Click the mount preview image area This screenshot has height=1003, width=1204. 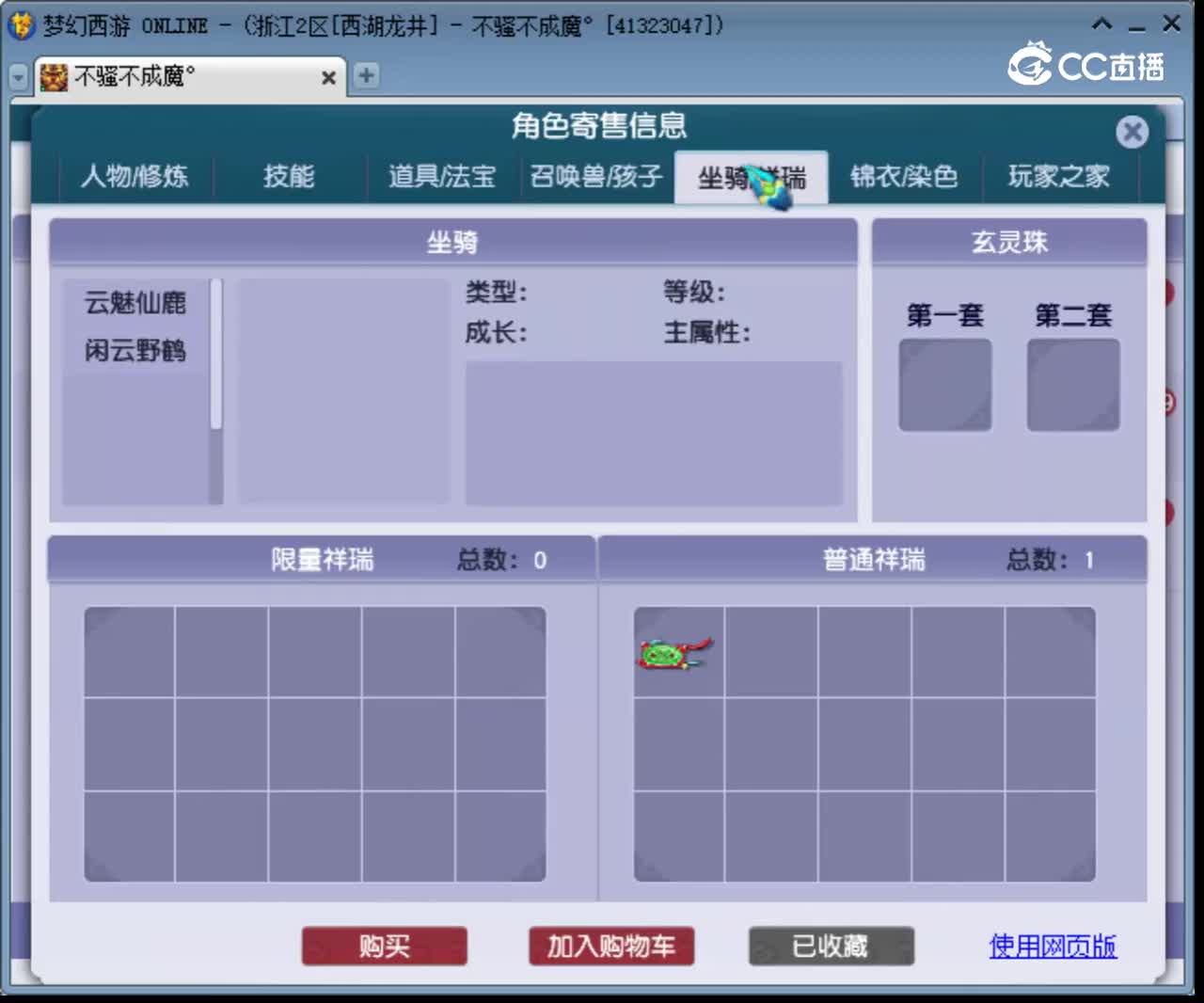click(x=343, y=390)
